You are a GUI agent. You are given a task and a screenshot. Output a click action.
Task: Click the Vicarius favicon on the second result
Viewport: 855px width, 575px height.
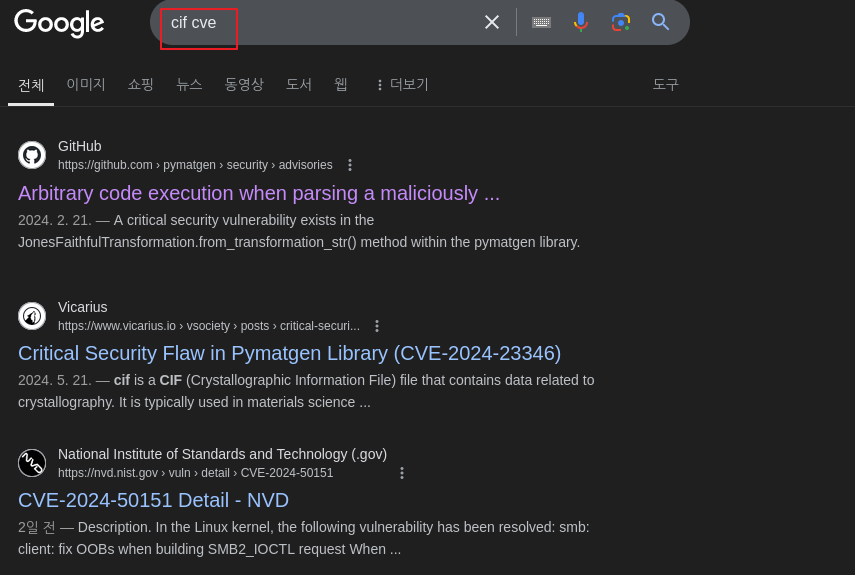point(32,316)
